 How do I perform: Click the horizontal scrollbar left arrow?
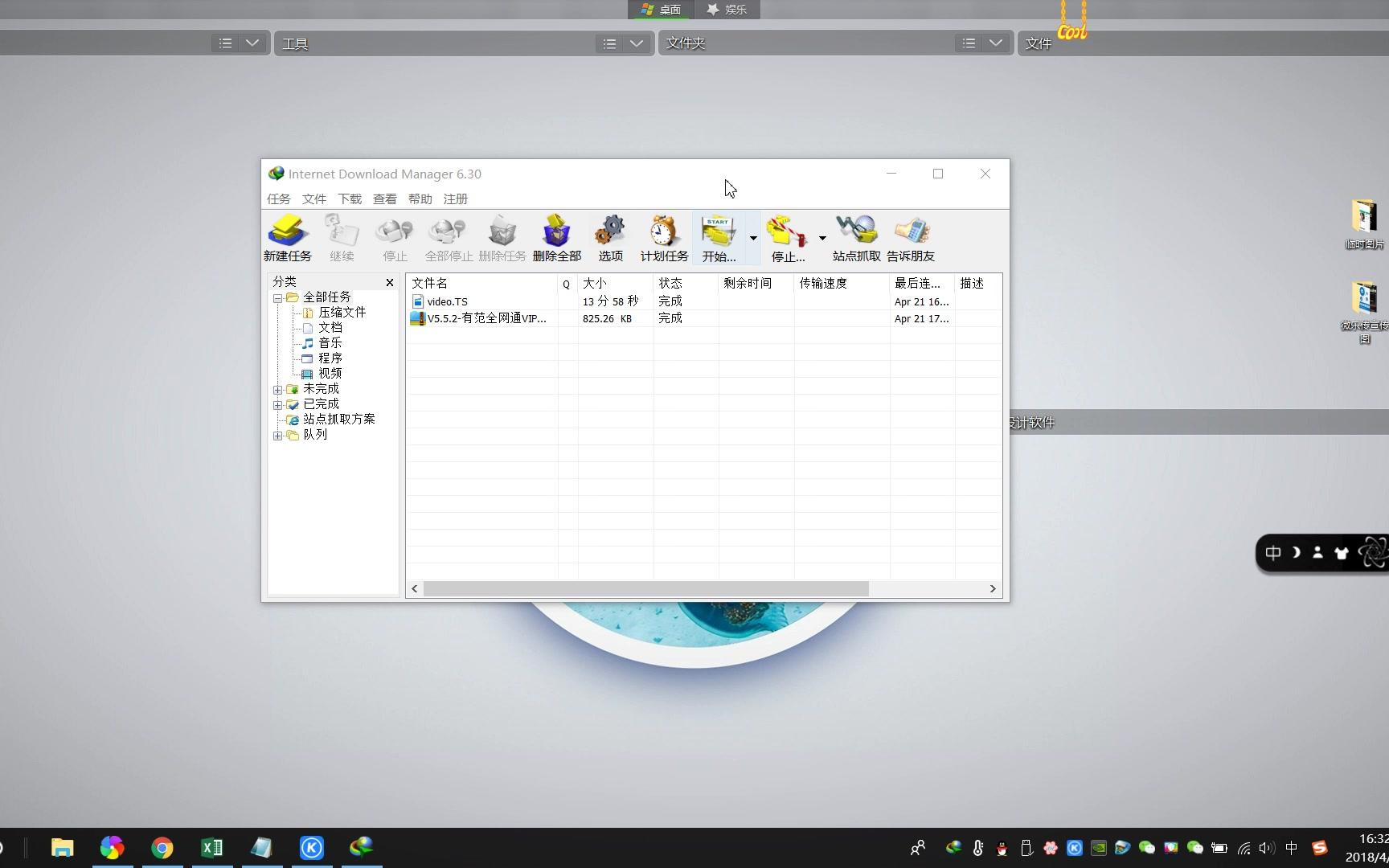(x=415, y=589)
